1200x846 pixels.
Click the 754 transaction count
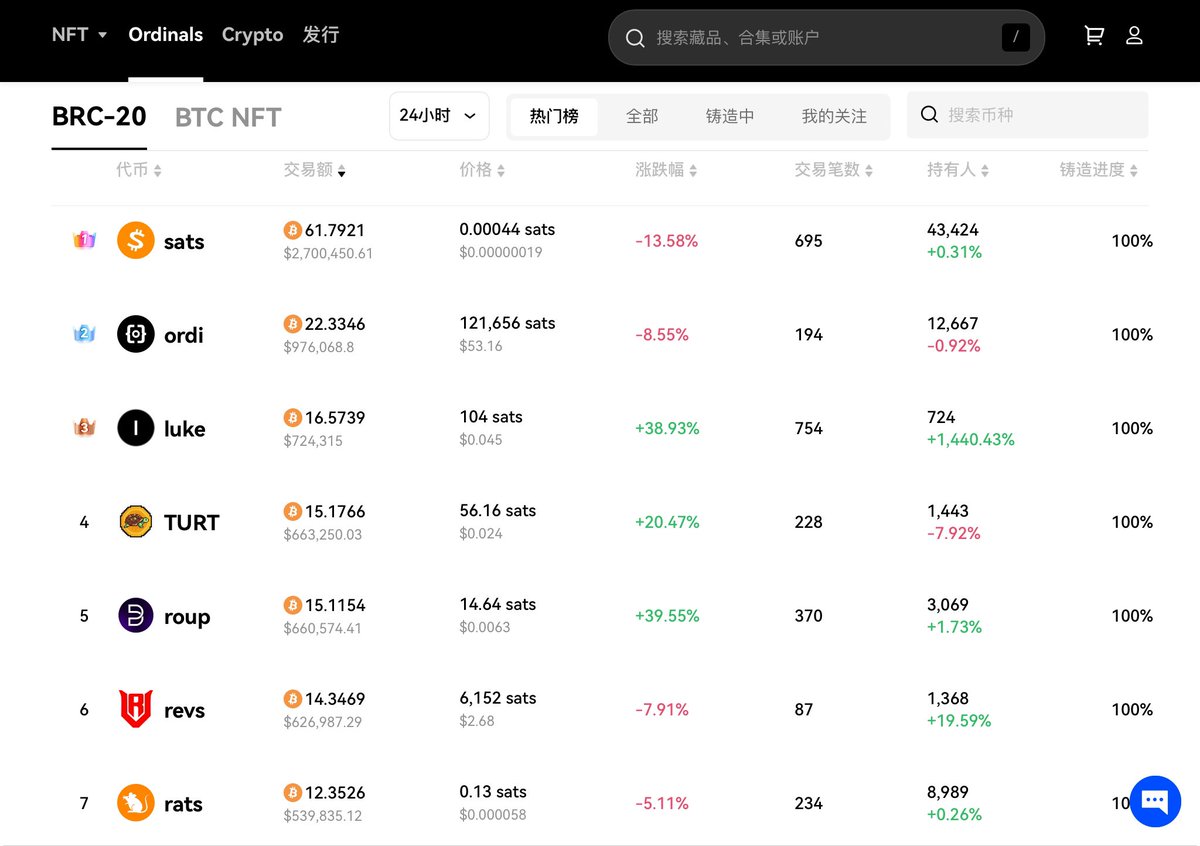click(809, 428)
